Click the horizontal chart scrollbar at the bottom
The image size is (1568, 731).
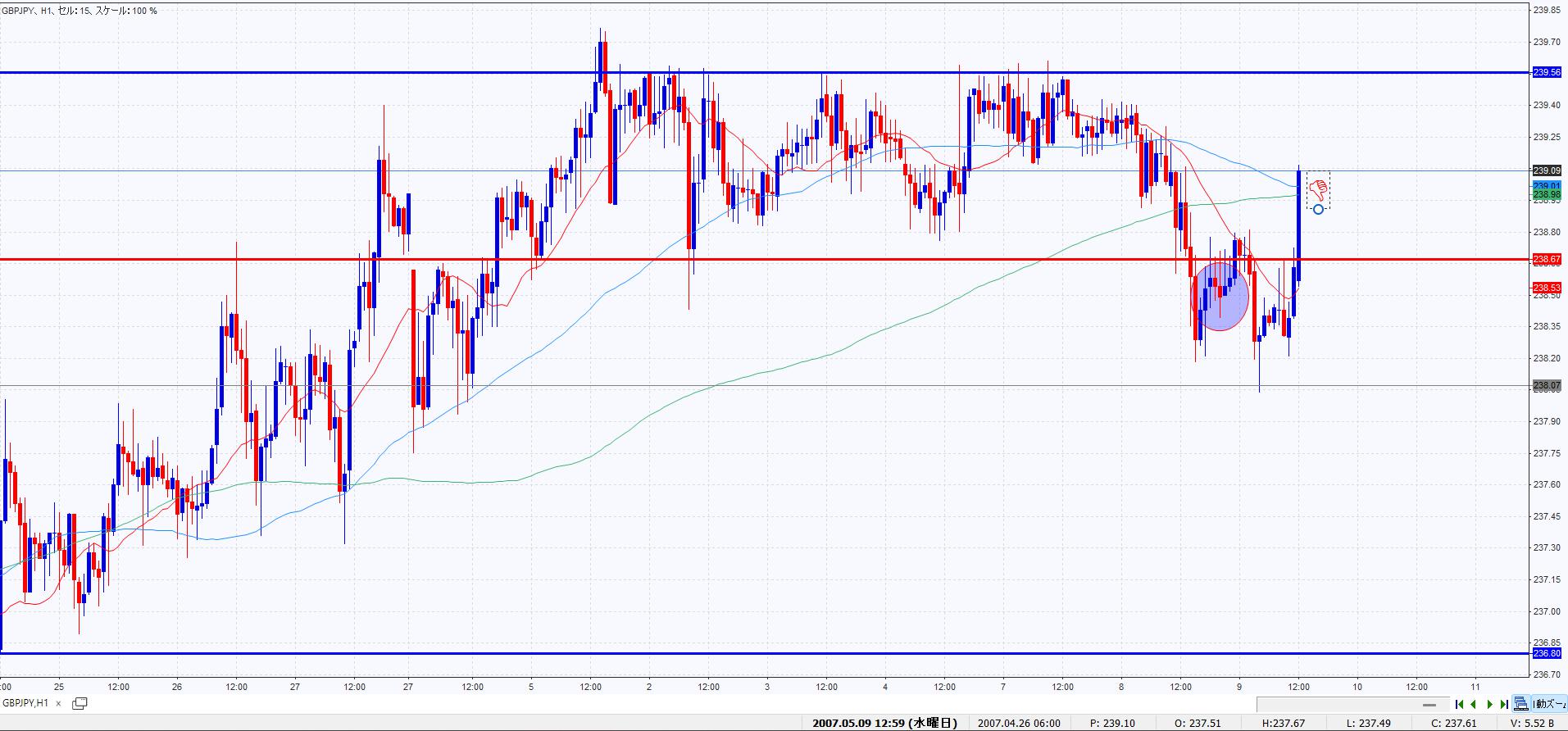(x=1352, y=704)
